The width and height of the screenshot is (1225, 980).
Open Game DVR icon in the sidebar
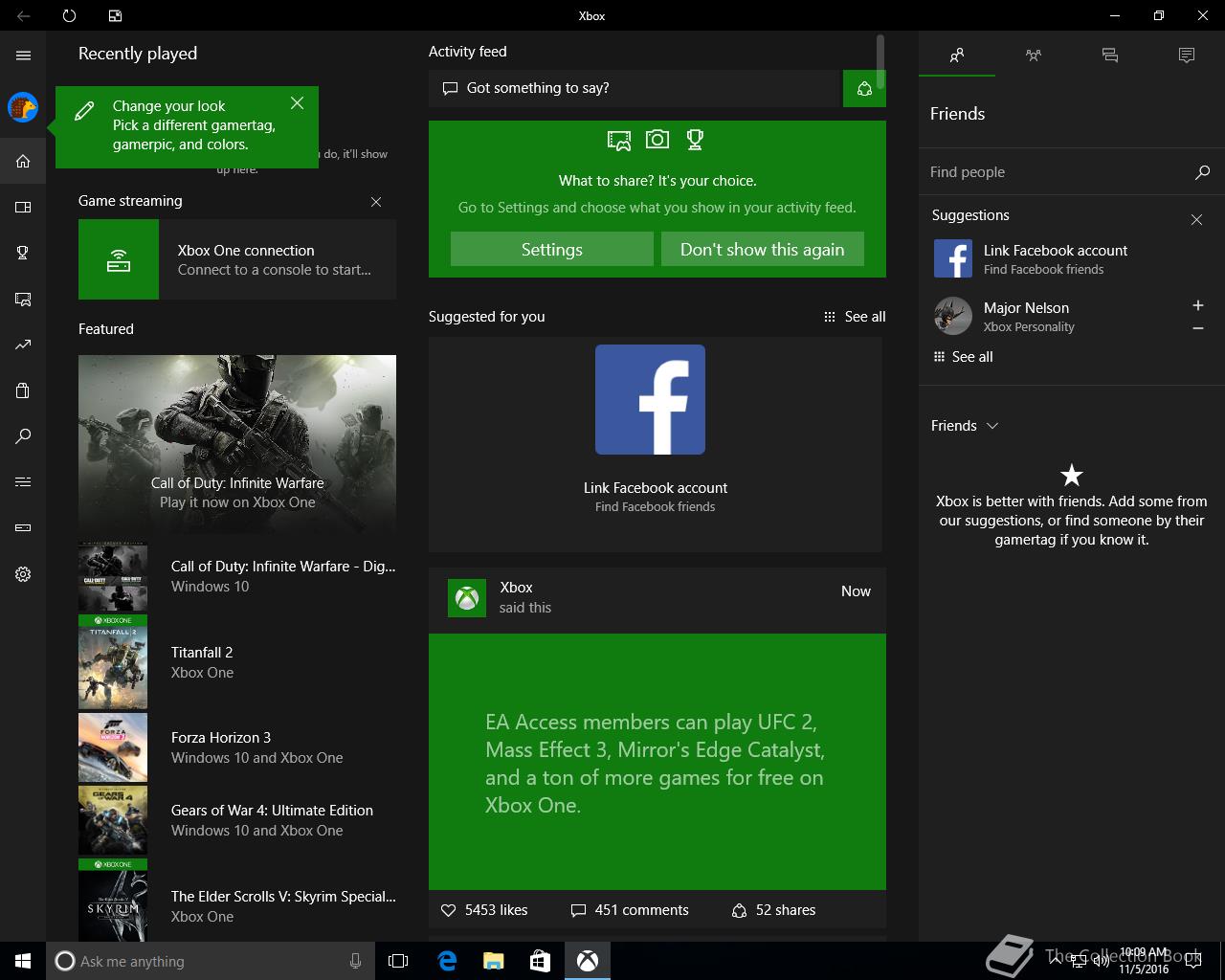coord(23,299)
